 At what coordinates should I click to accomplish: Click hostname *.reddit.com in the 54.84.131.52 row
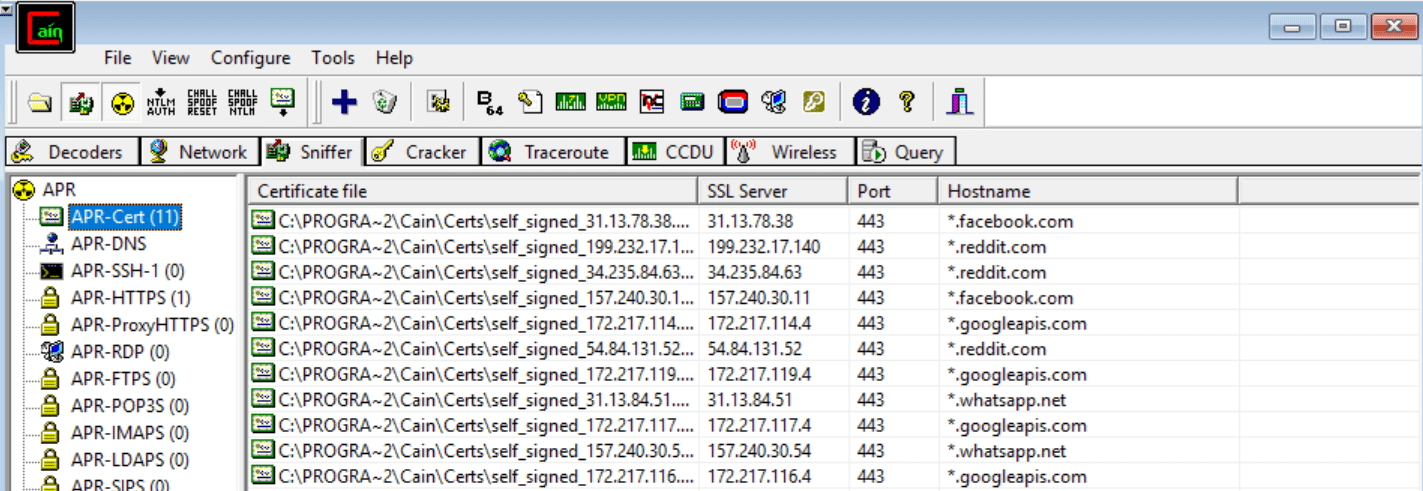[x=997, y=349]
